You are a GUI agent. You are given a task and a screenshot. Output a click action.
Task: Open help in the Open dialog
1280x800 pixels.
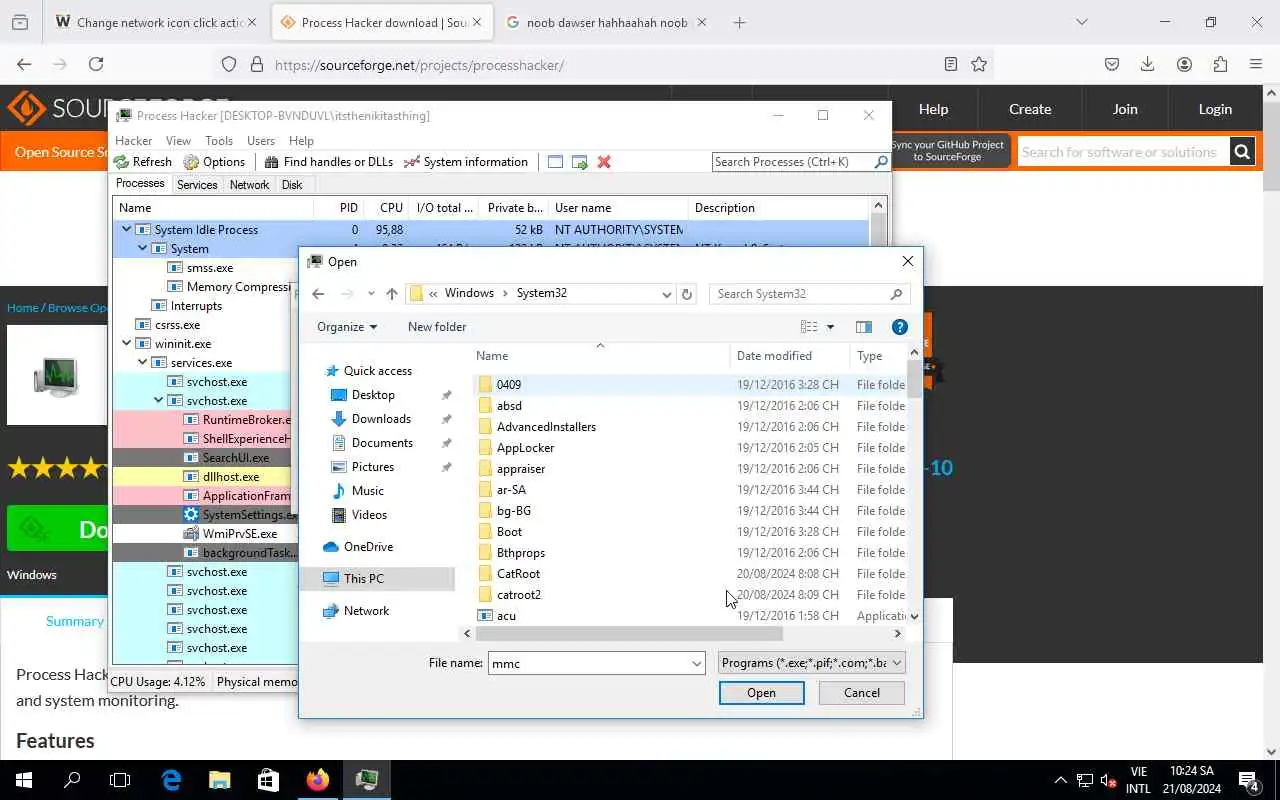click(x=899, y=327)
